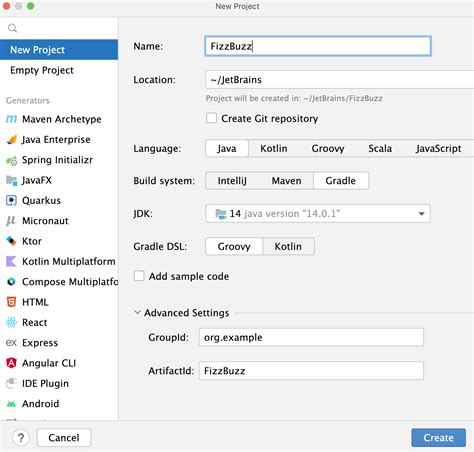Select New Project in sidebar
474x452 pixels.
click(x=59, y=50)
